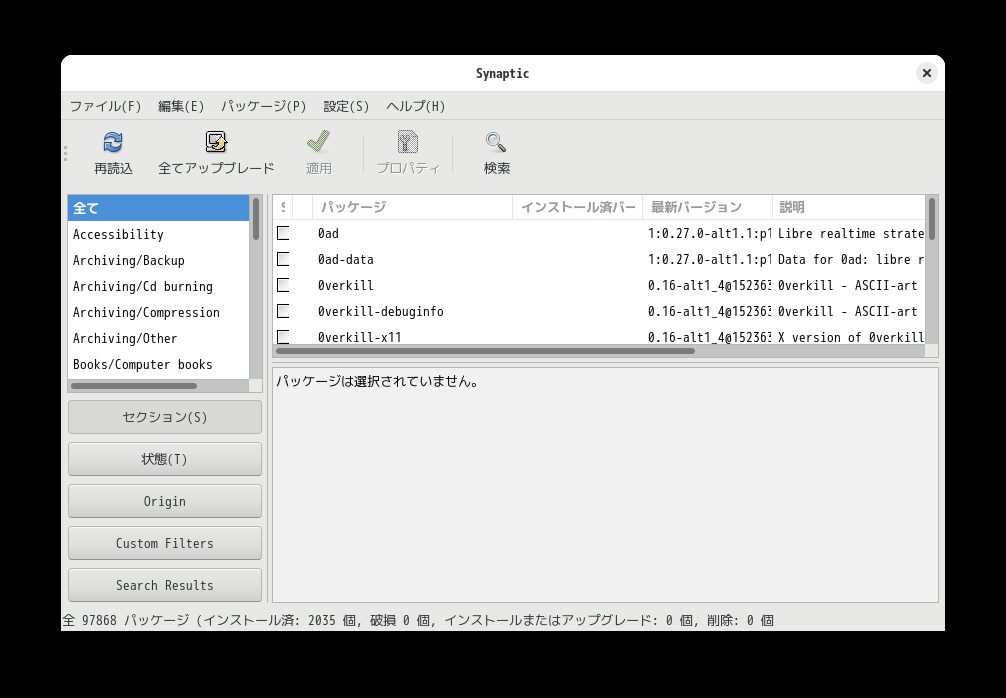Click the セクション(S) filter button
The height and width of the screenshot is (698, 1006).
pos(165,417)
